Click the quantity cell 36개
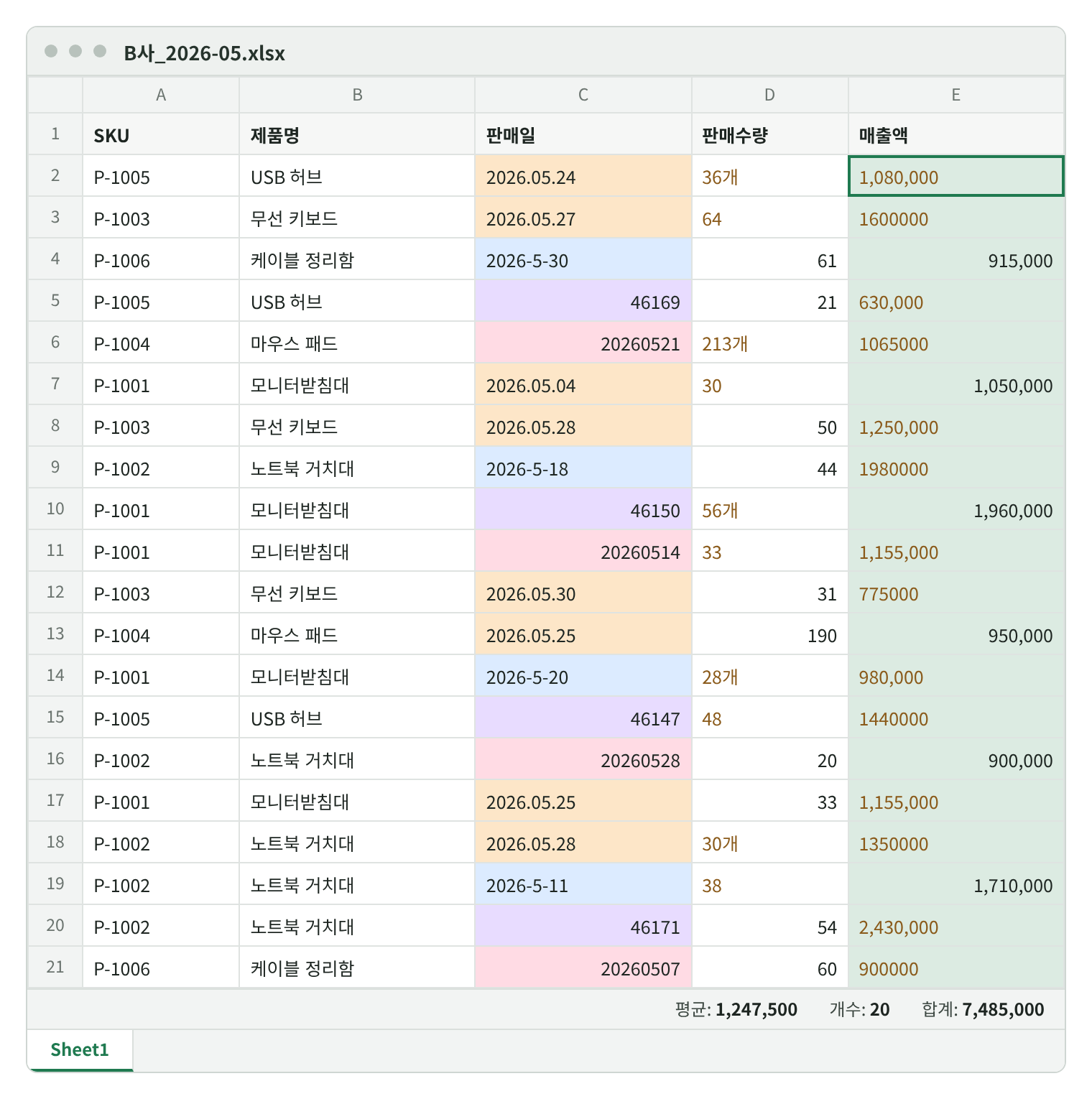Viewport: 1092px width, 1099px height. (770, 176)
